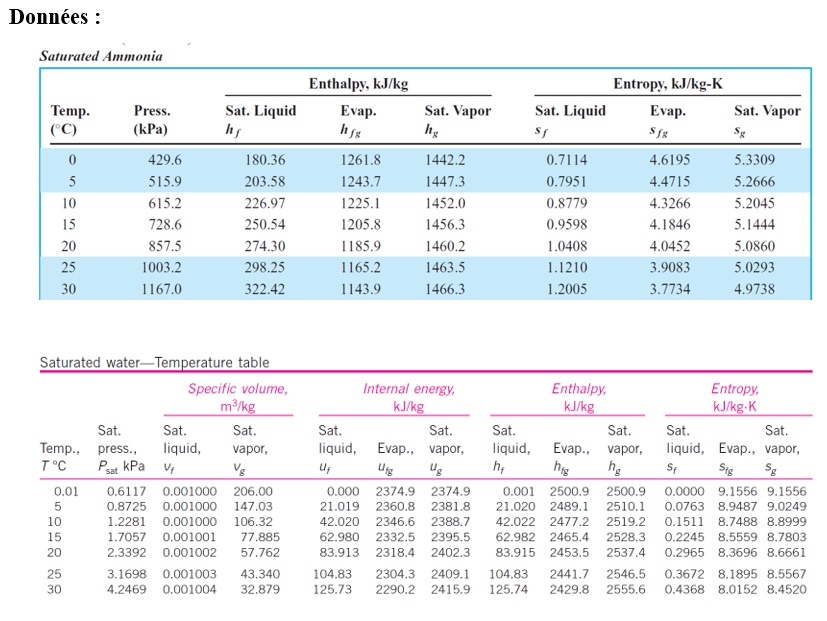This screenshot has height=621, width=827.
Task: Click water sat. vapor internal energy 2415.9
Action: tap(449, 590)
